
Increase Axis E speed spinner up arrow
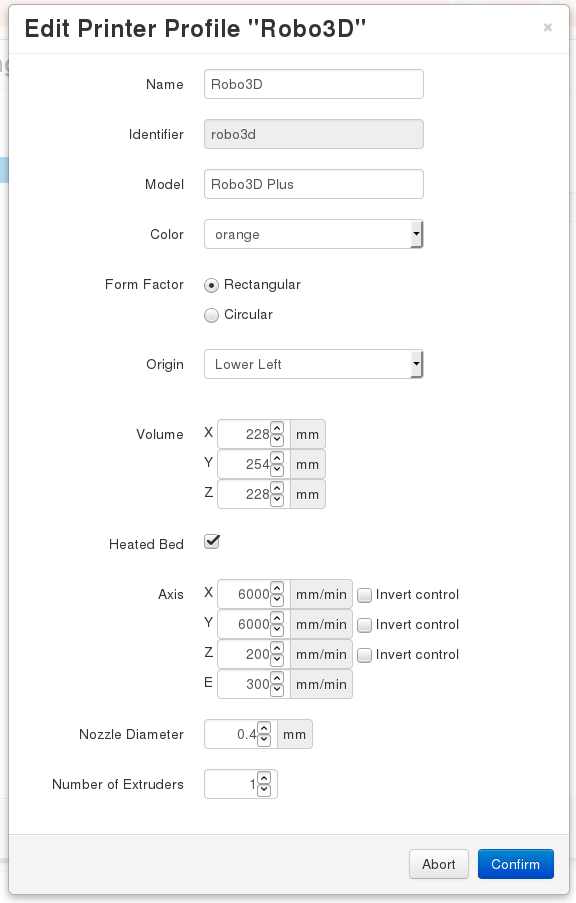click(277, 678)
